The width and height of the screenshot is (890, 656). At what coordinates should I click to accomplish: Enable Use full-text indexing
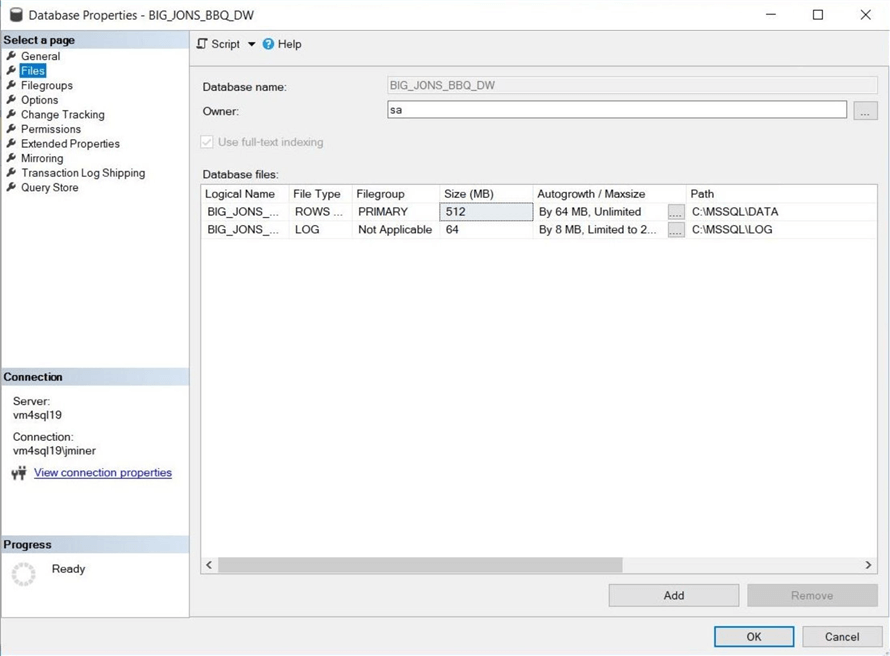pyautogui.click(x=206, y=141)
